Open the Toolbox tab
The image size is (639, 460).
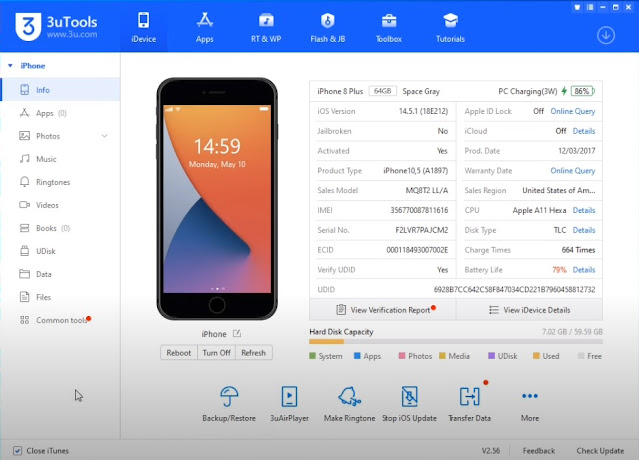tap(389, 28)
